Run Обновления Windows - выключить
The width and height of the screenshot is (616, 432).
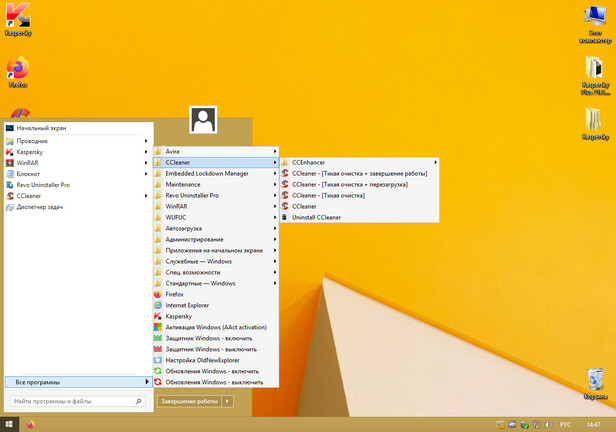pyautogui.click(x=216, y=382)
